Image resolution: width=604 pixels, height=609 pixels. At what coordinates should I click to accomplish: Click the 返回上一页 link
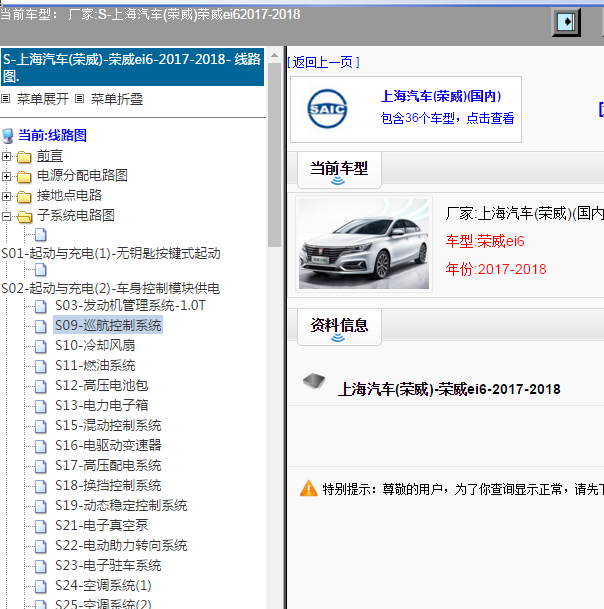tap(323, 62)
